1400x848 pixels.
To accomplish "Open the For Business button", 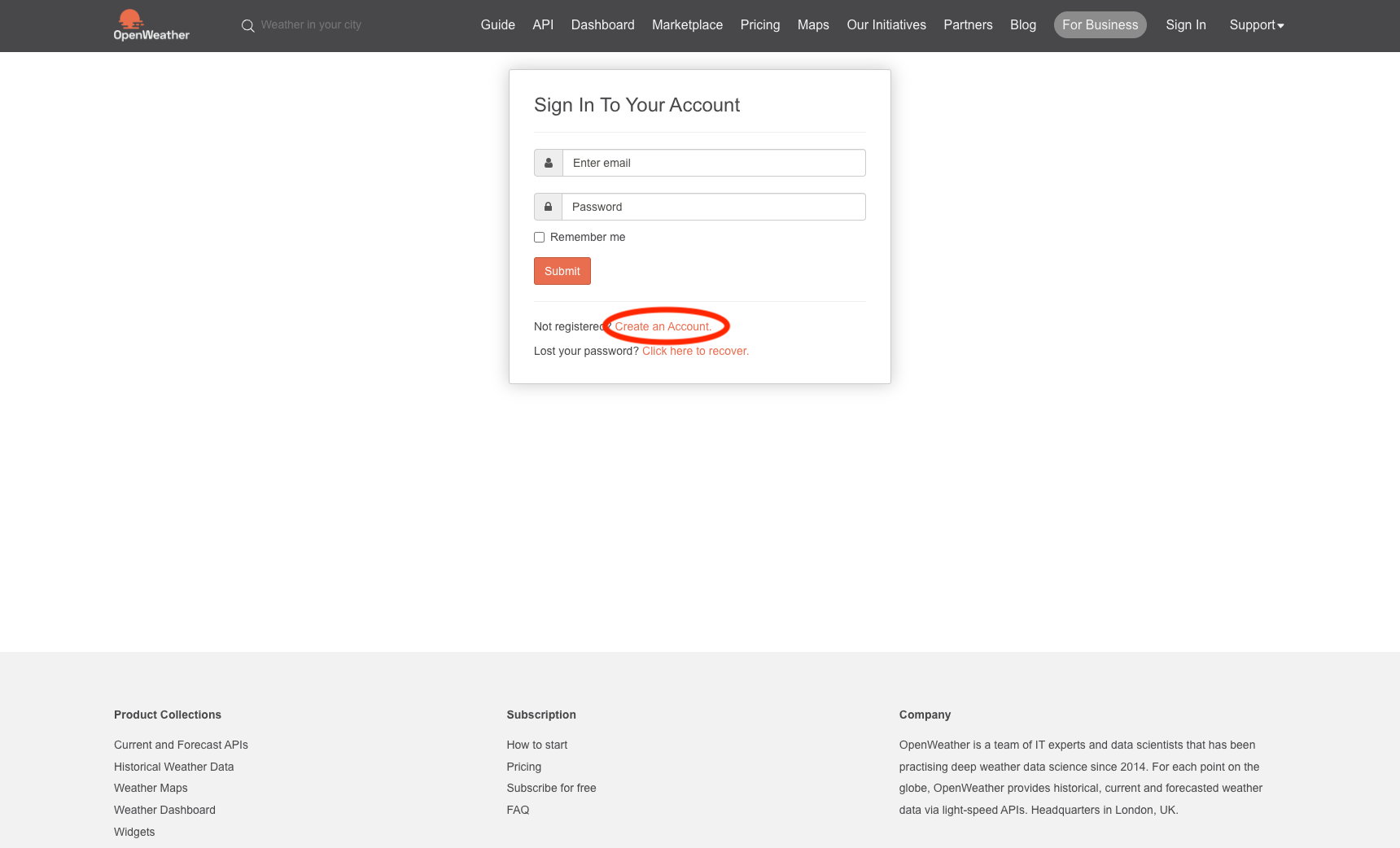I will tap(1100, 25).
